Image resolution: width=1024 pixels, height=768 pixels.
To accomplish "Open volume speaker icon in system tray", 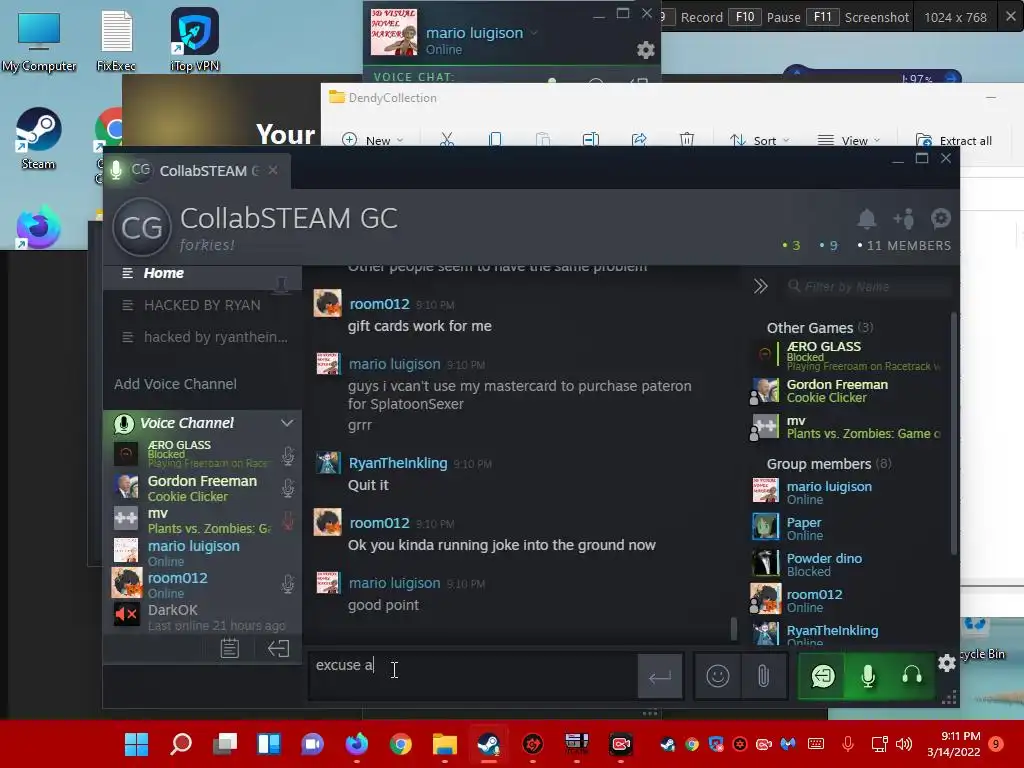I will tap(904, 743).
